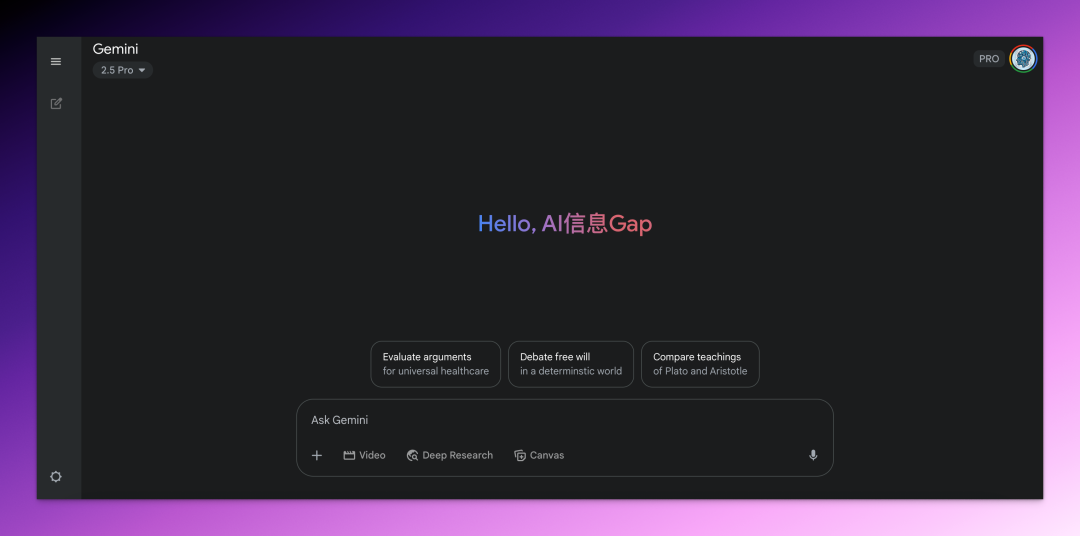Screen dimensions: 1080x536
Task: Click the Hello, AI信息Gap greeting
Action: point(565,223)
